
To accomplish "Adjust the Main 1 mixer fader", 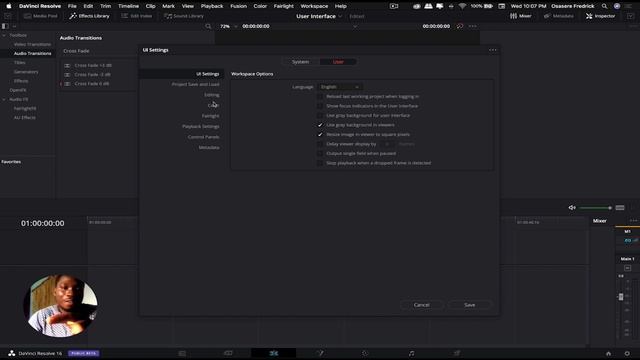I will [x=621, y=297].
